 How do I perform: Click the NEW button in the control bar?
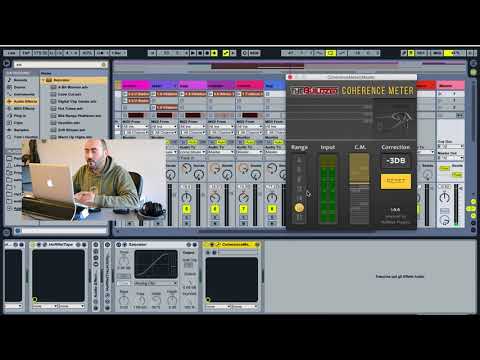[254, 53]
